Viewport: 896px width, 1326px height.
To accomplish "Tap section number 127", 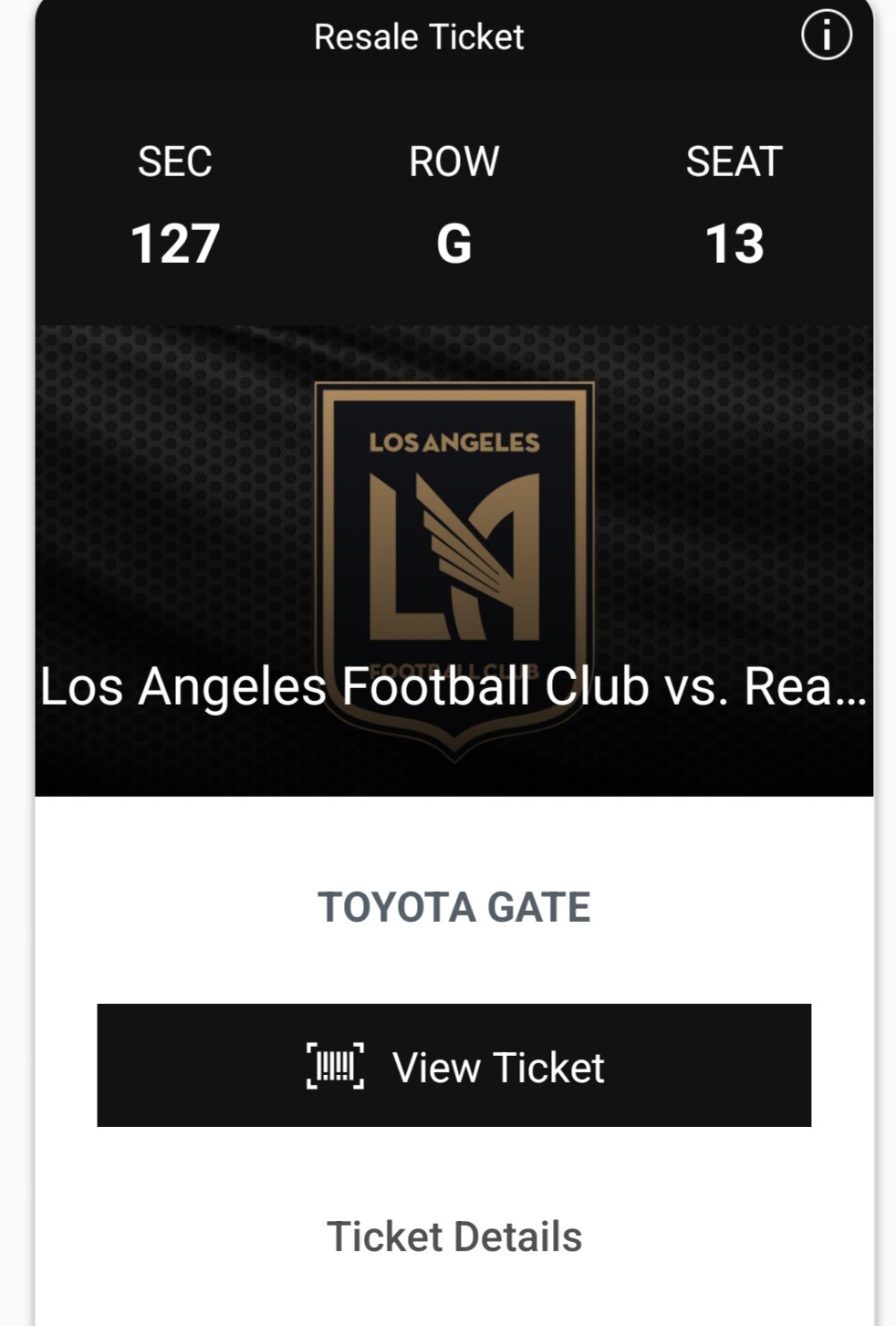I will coord(175,245).
